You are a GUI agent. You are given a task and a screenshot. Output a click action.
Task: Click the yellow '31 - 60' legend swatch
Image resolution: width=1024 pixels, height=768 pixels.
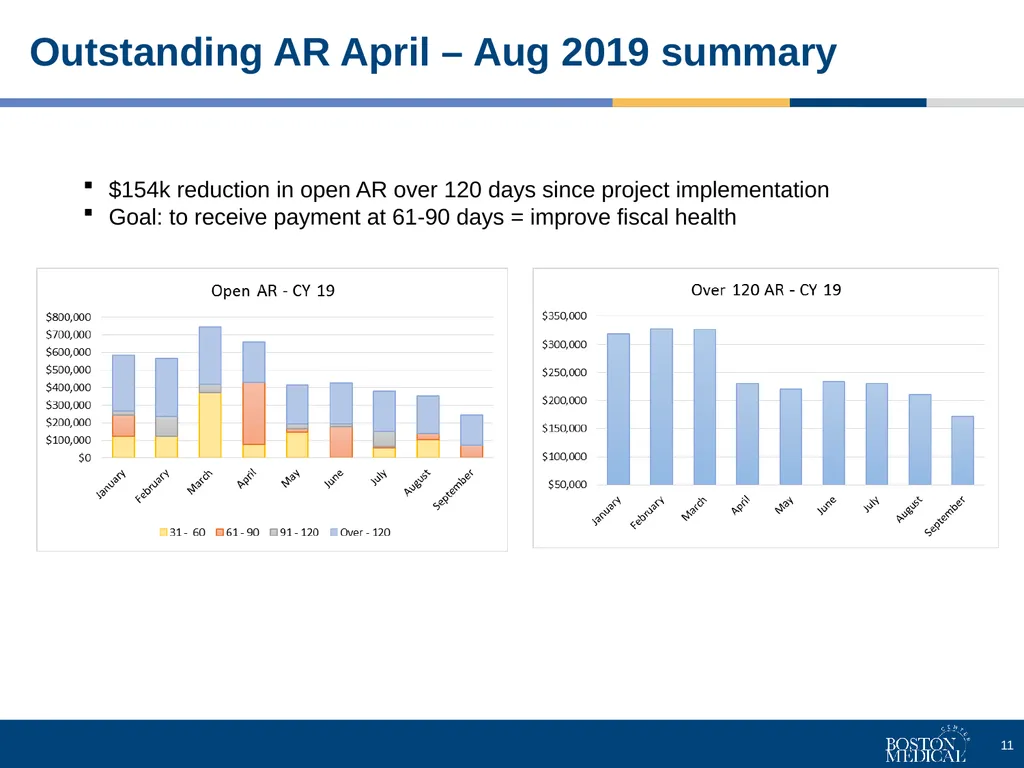point(163,532)
